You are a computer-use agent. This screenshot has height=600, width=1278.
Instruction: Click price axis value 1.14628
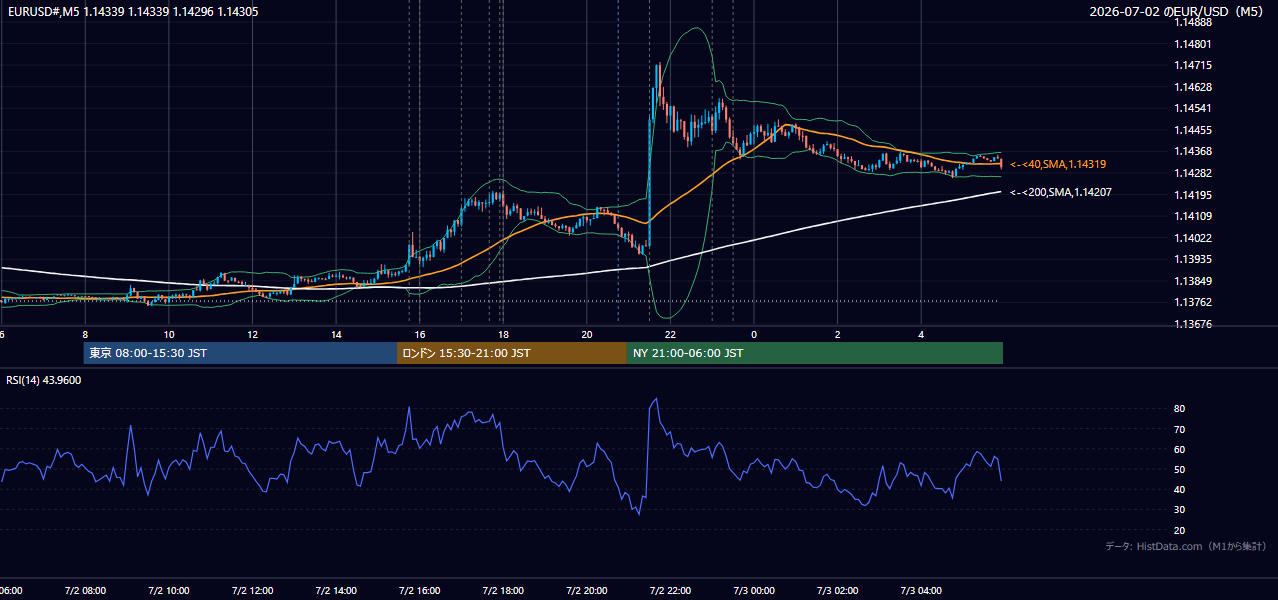pyautogui.click(x=1192, y=87)
